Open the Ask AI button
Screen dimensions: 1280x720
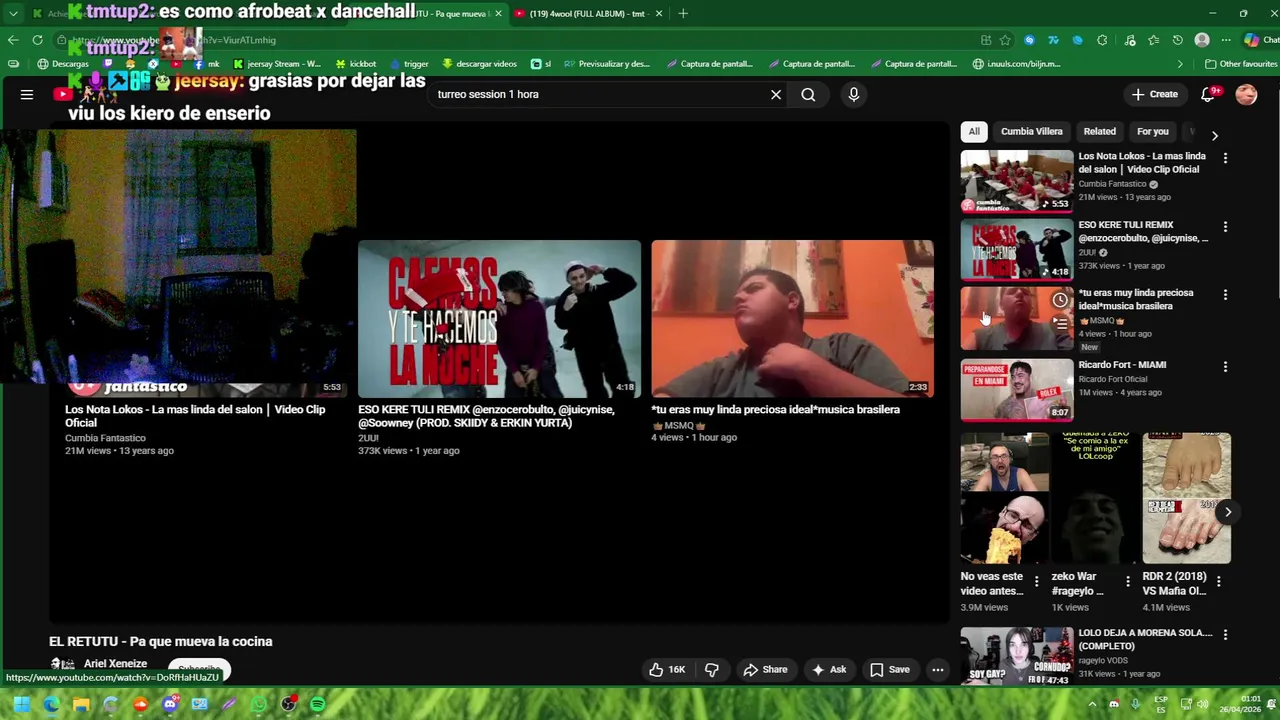point(828,670)
